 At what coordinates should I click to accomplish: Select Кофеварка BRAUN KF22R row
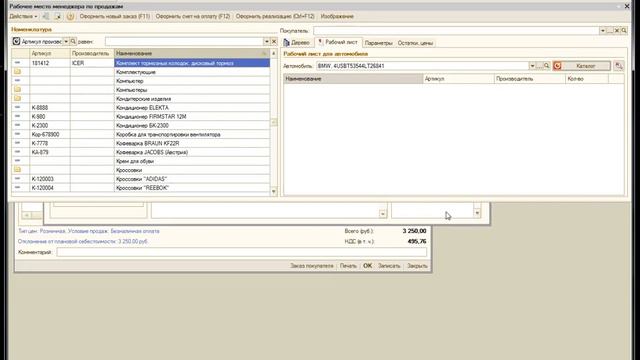click(141, 143)
